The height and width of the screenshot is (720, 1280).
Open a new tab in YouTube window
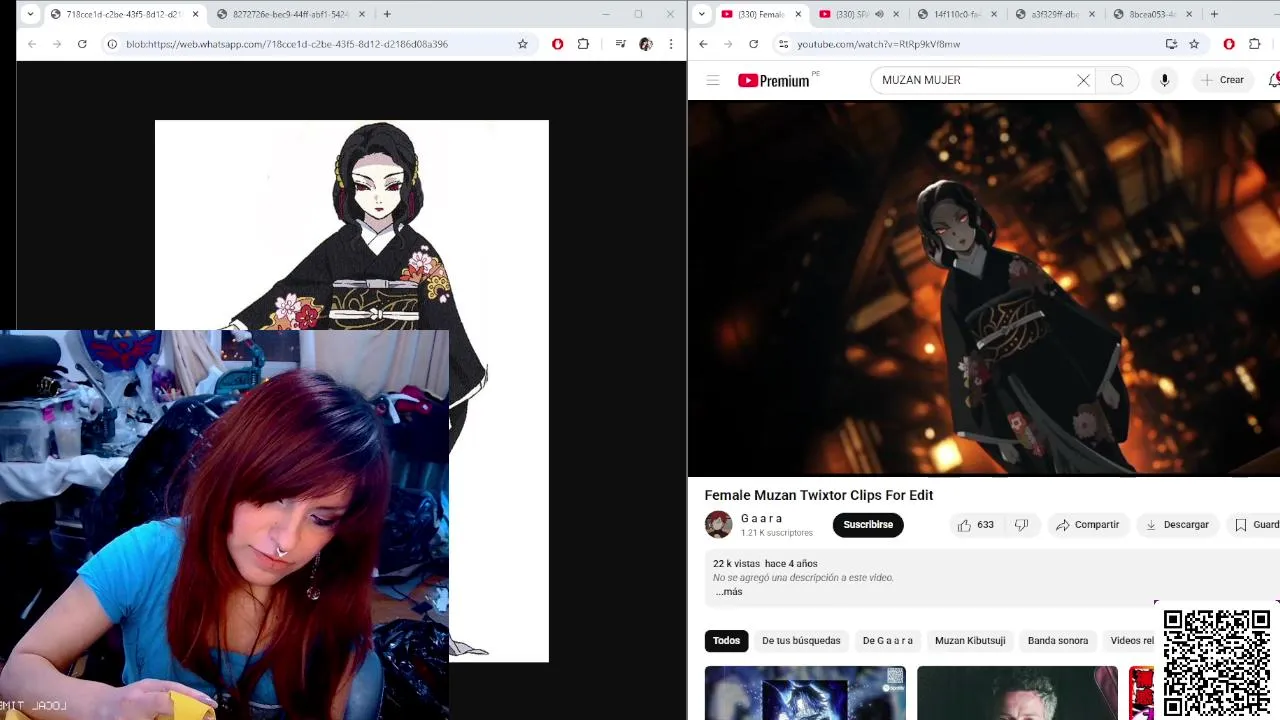coord(1214,14)
